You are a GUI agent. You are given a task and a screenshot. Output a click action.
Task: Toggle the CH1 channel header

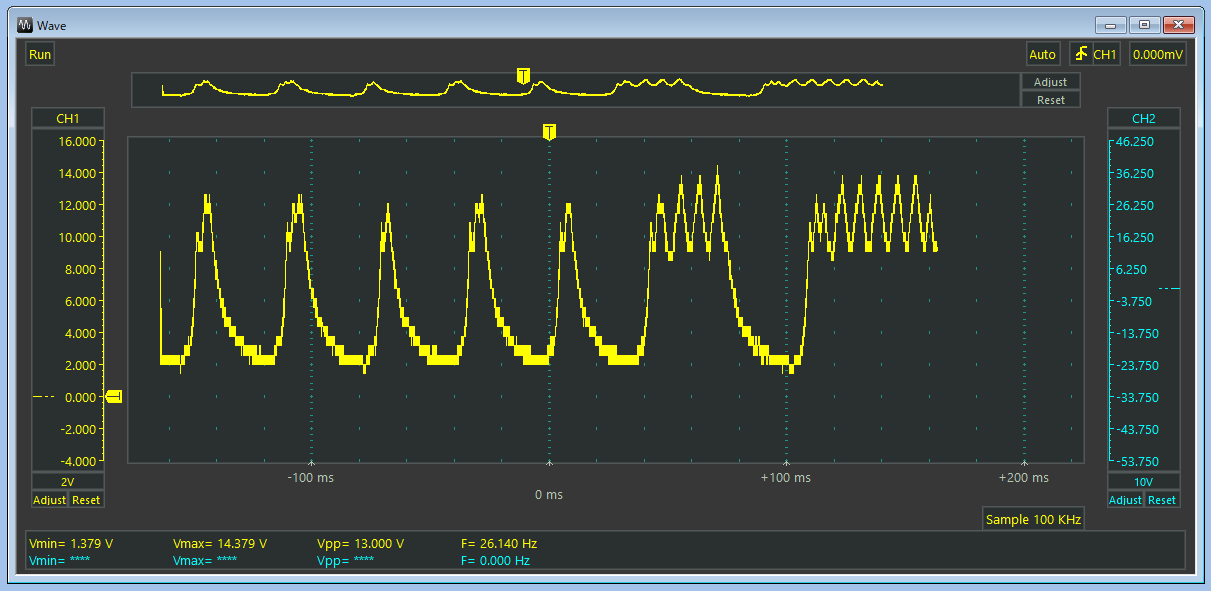pos(68,118)
